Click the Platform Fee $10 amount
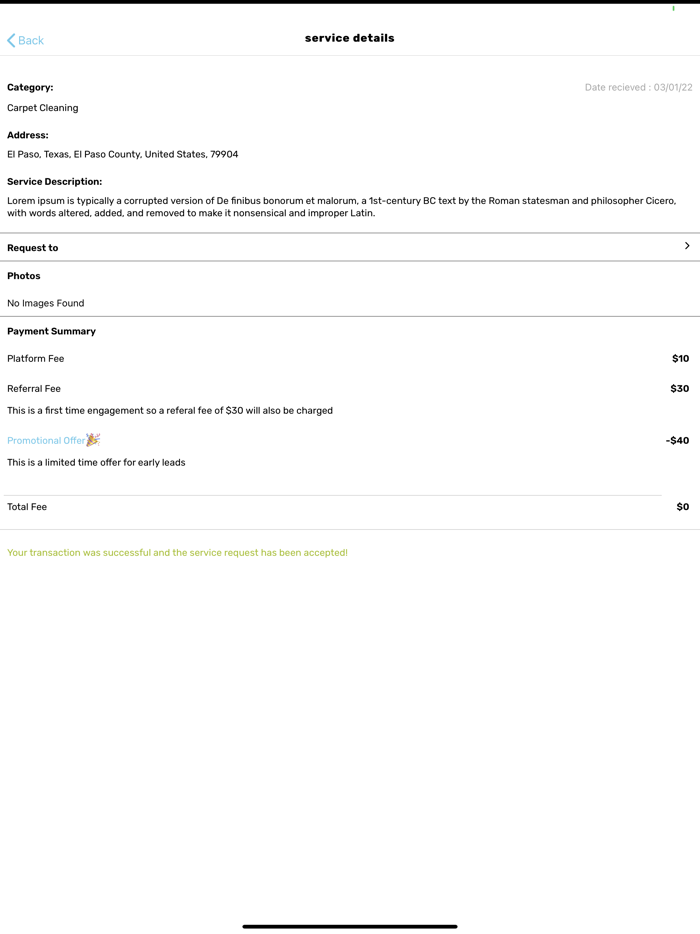700x934 pixels. click(x=680, y=359)
